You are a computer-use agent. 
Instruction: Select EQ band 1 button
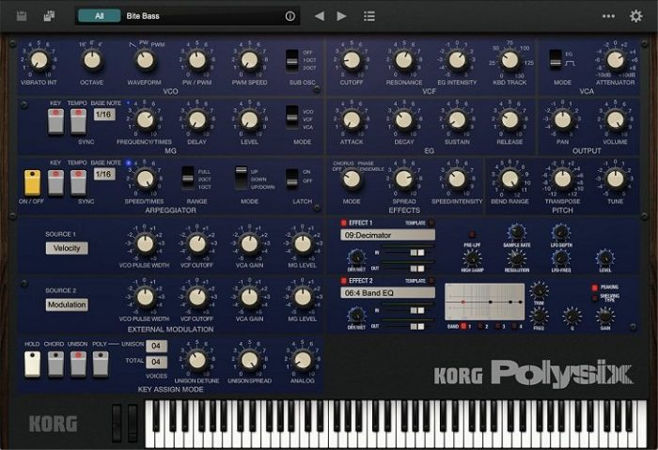[463, 326]
